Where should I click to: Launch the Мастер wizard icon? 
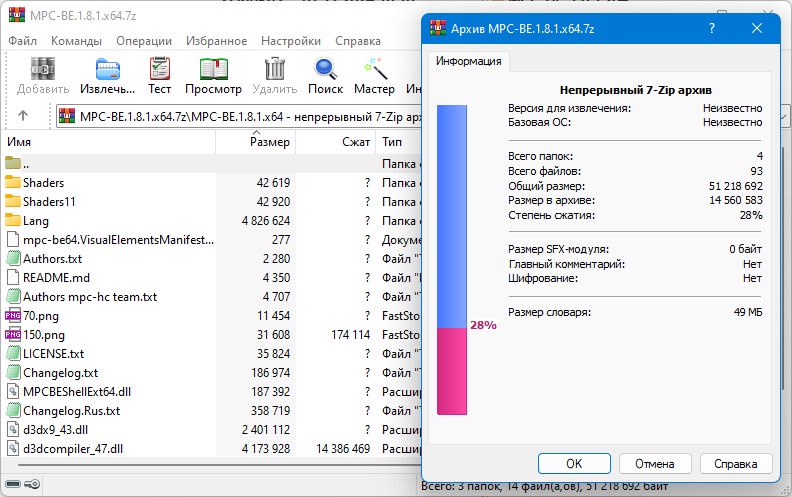(x=375, y=69)
